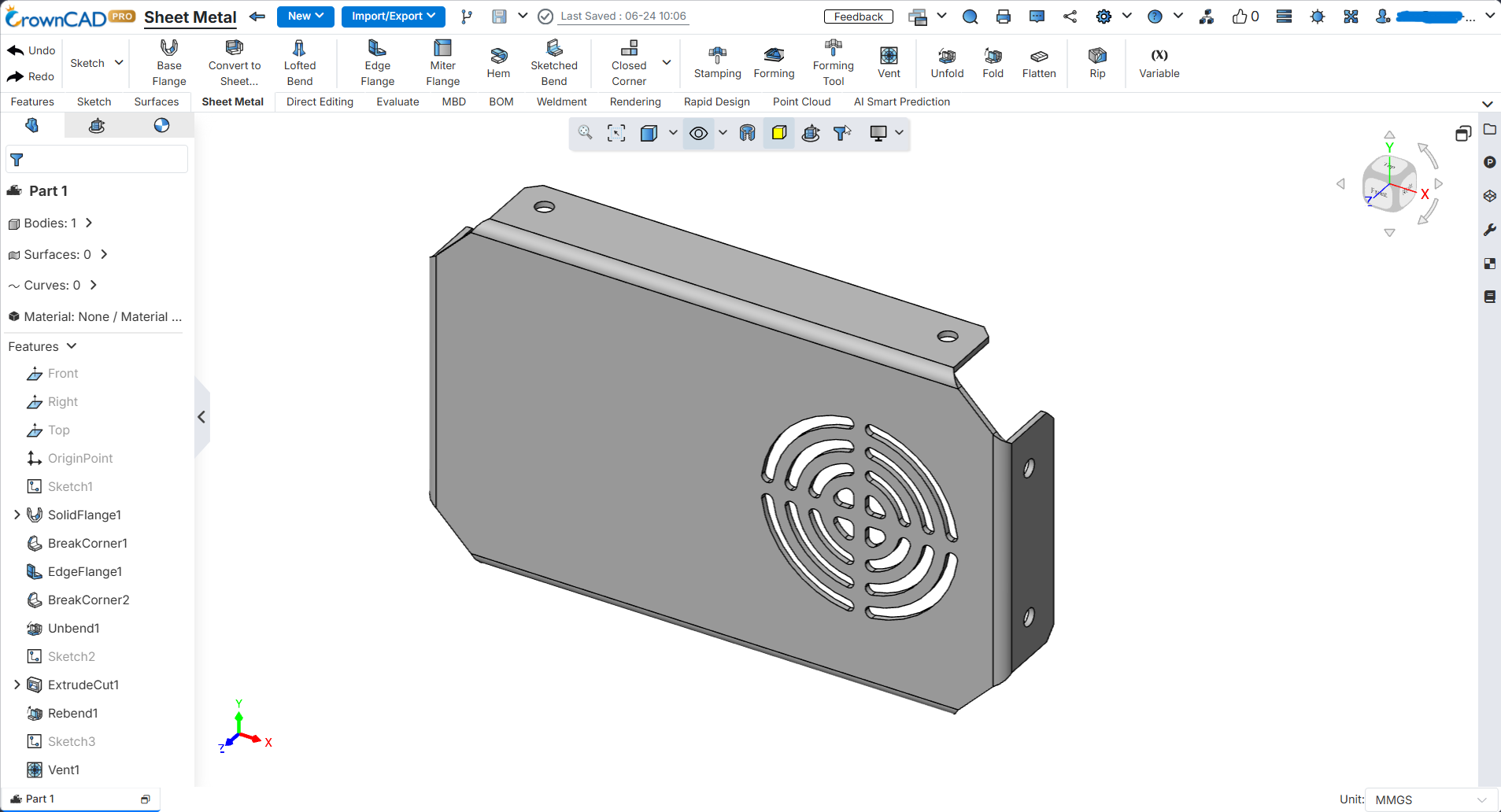Open the Lofted Bend tool

(300, 63)
